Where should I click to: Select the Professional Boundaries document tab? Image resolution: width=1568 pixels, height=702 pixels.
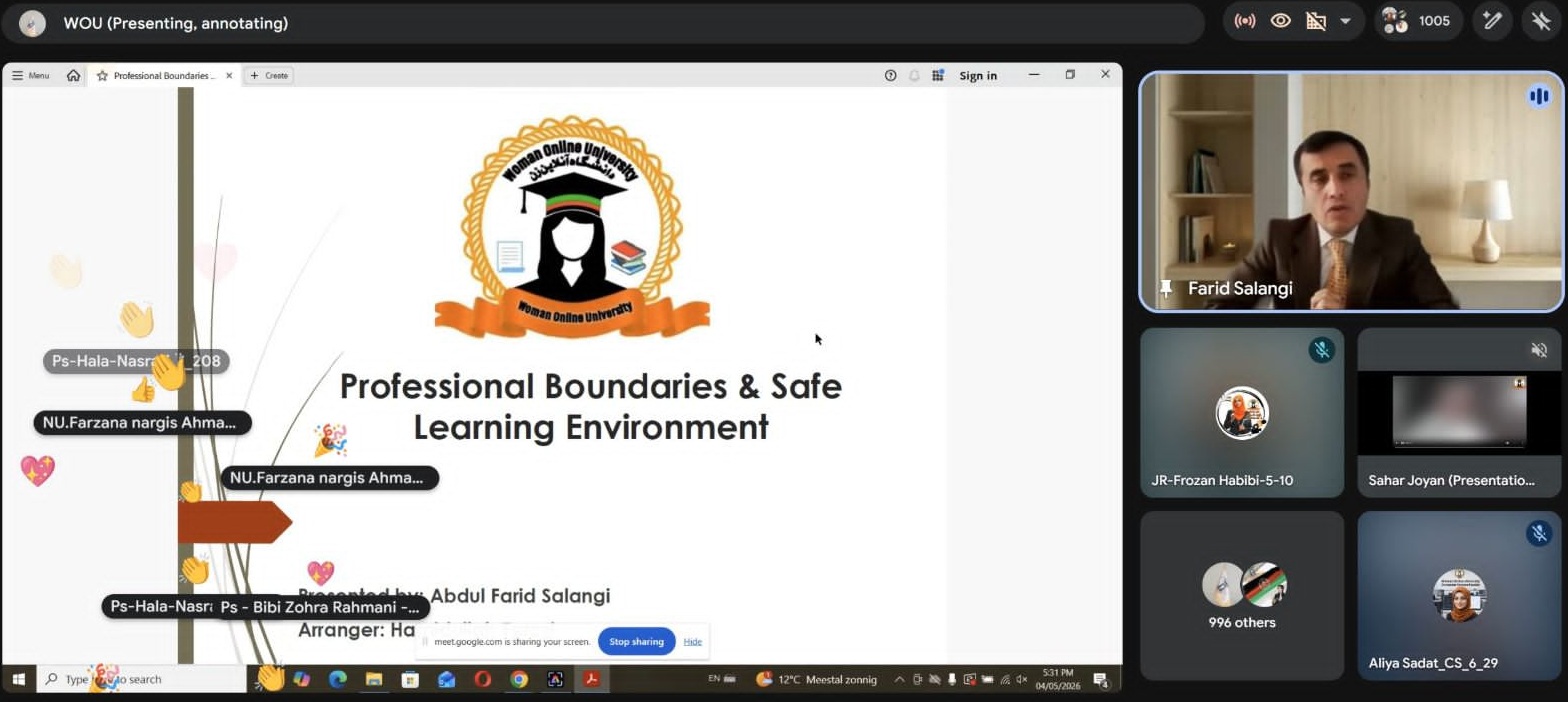164,75
